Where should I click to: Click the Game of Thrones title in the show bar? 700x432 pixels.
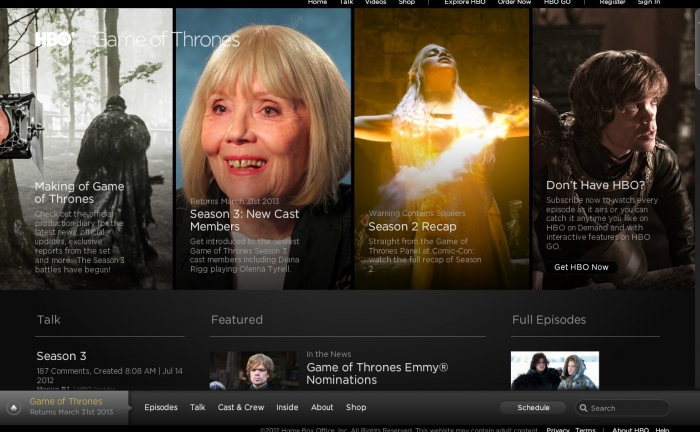coord(66,401)
